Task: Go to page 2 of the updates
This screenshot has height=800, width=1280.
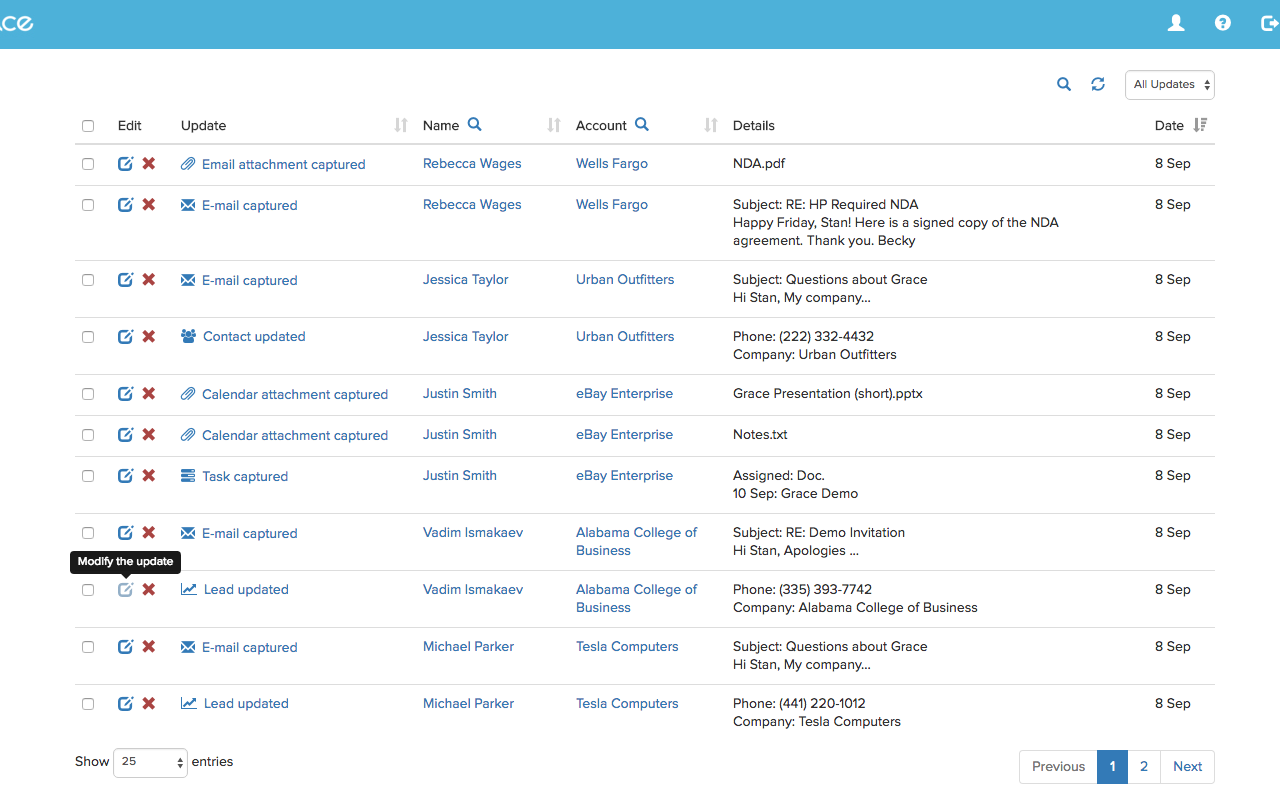Action: point(1144,767)
